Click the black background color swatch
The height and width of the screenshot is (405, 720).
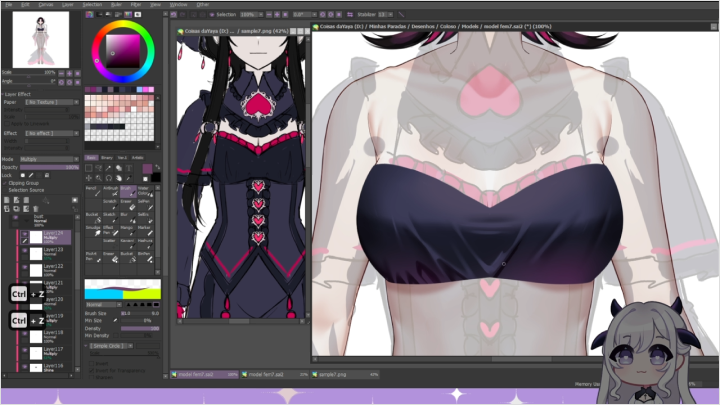pyautogui.click(x=156, y=177)
